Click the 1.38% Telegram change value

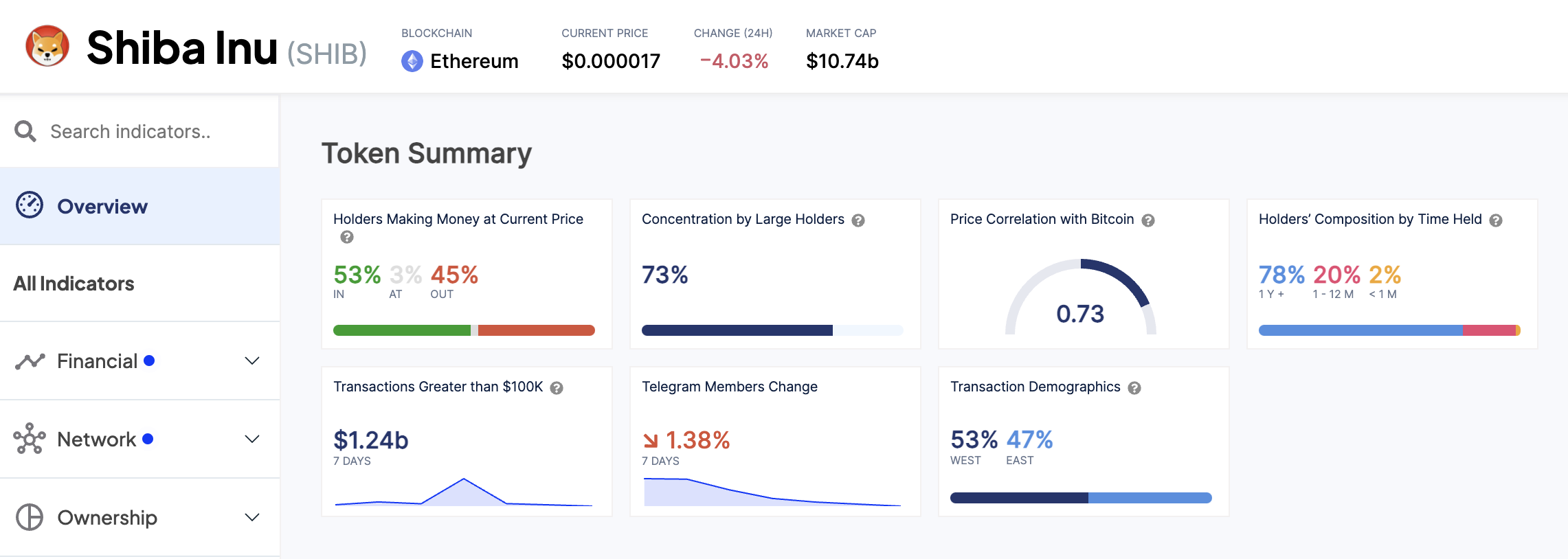(x=697, y=440)
